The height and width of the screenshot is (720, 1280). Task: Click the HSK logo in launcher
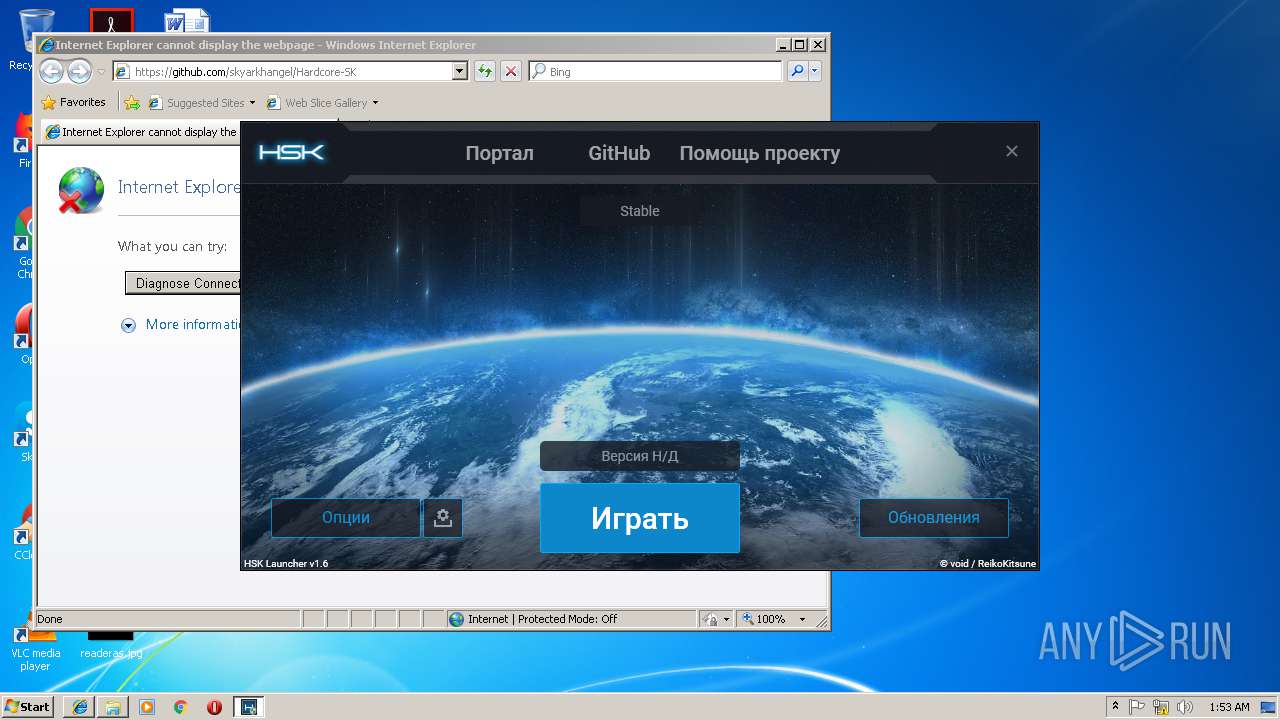point(291,153)
